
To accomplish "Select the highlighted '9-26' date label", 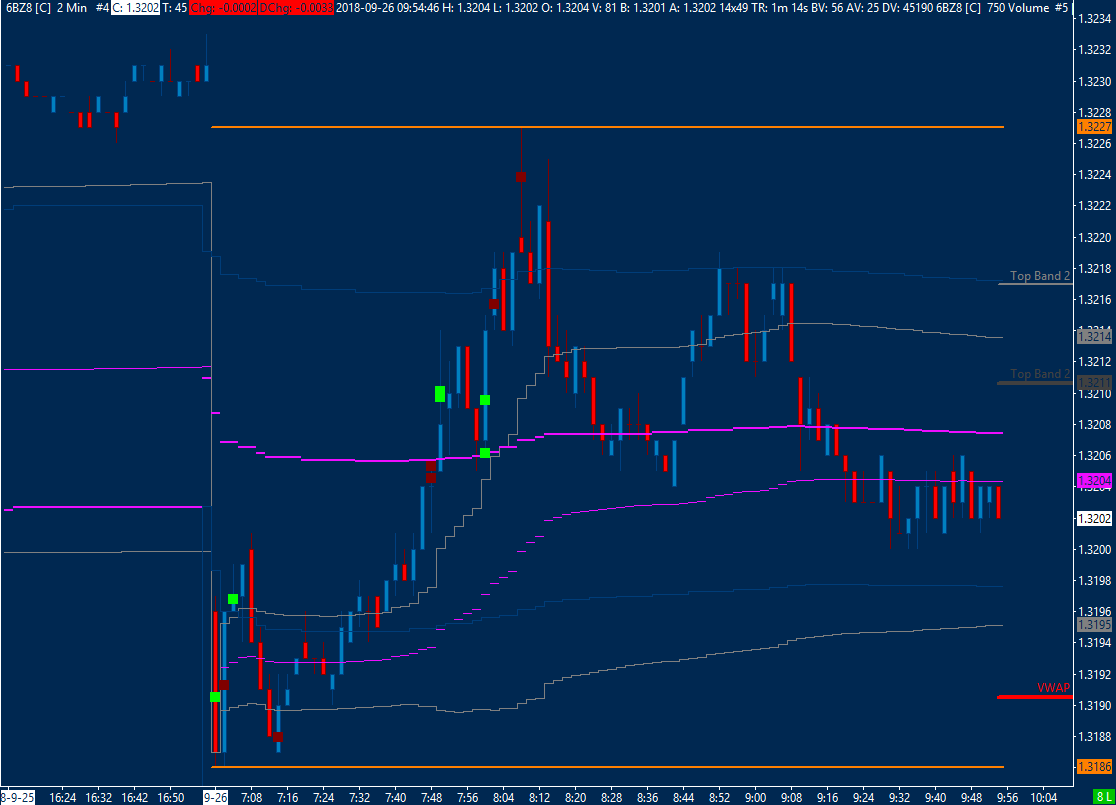I will click(216, 797).
